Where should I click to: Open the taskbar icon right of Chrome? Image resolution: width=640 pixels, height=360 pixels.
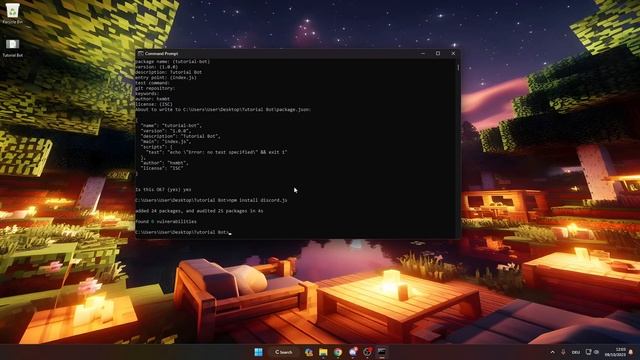[x=353, y=352]
